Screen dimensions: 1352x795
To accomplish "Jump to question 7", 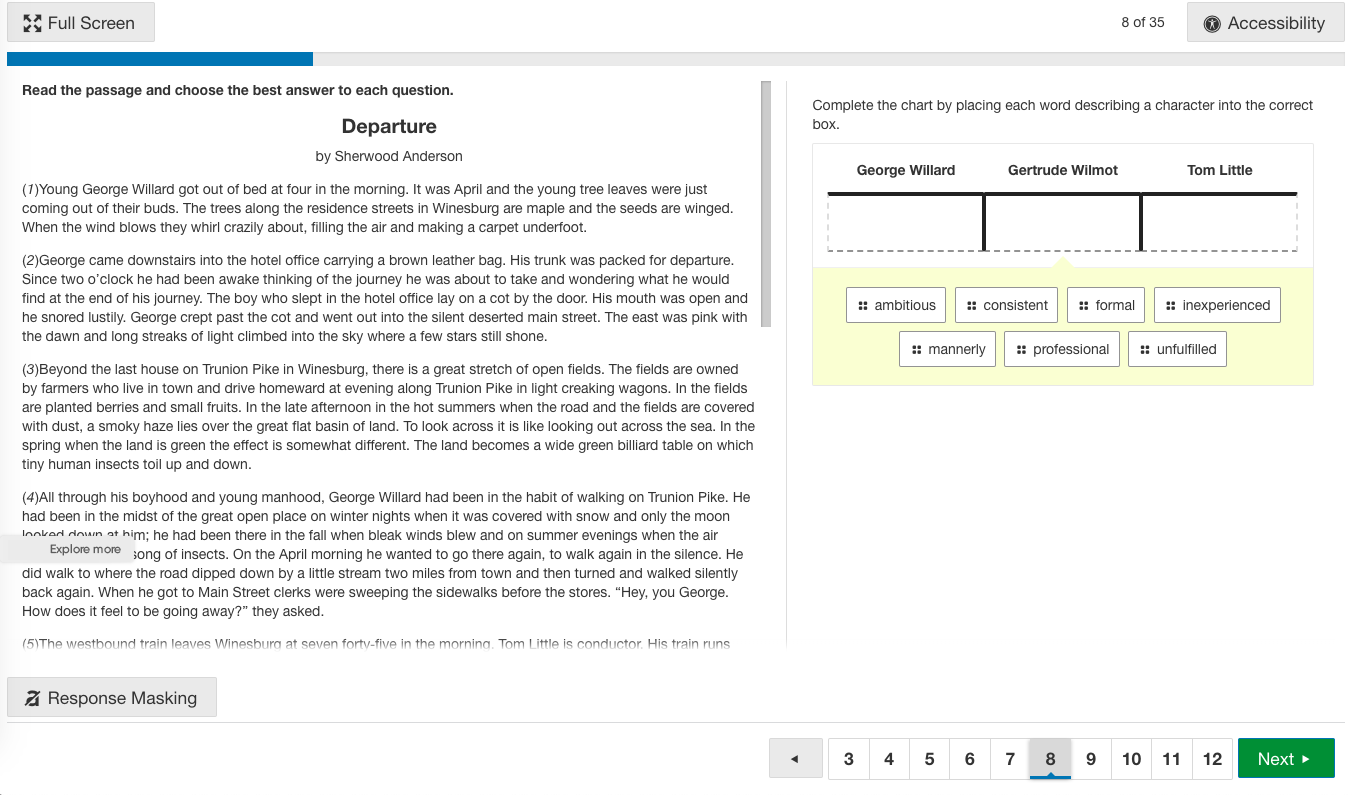I will point(1010,759).
